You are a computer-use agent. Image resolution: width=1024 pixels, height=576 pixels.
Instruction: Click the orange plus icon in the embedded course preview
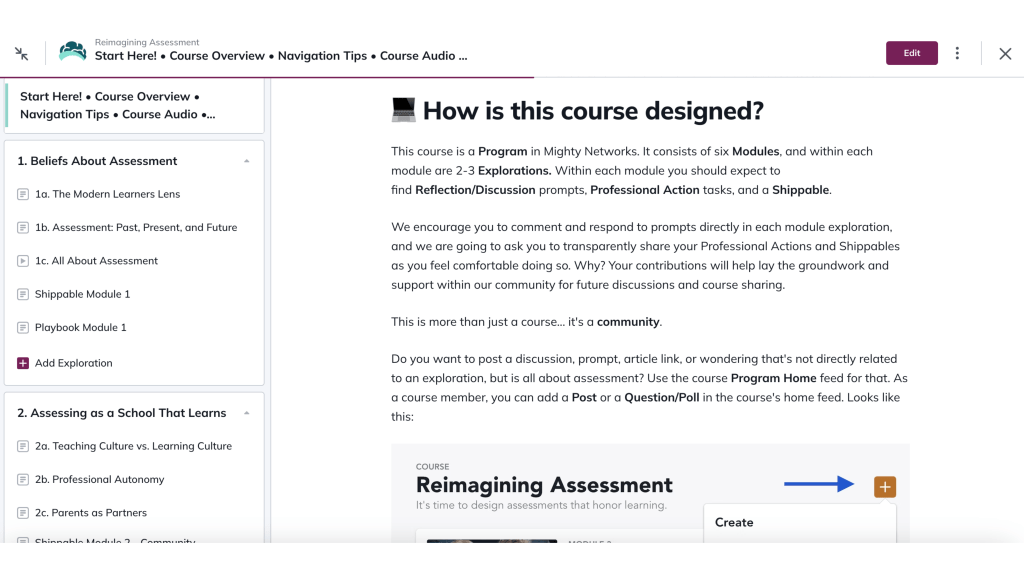click(884, 486)
